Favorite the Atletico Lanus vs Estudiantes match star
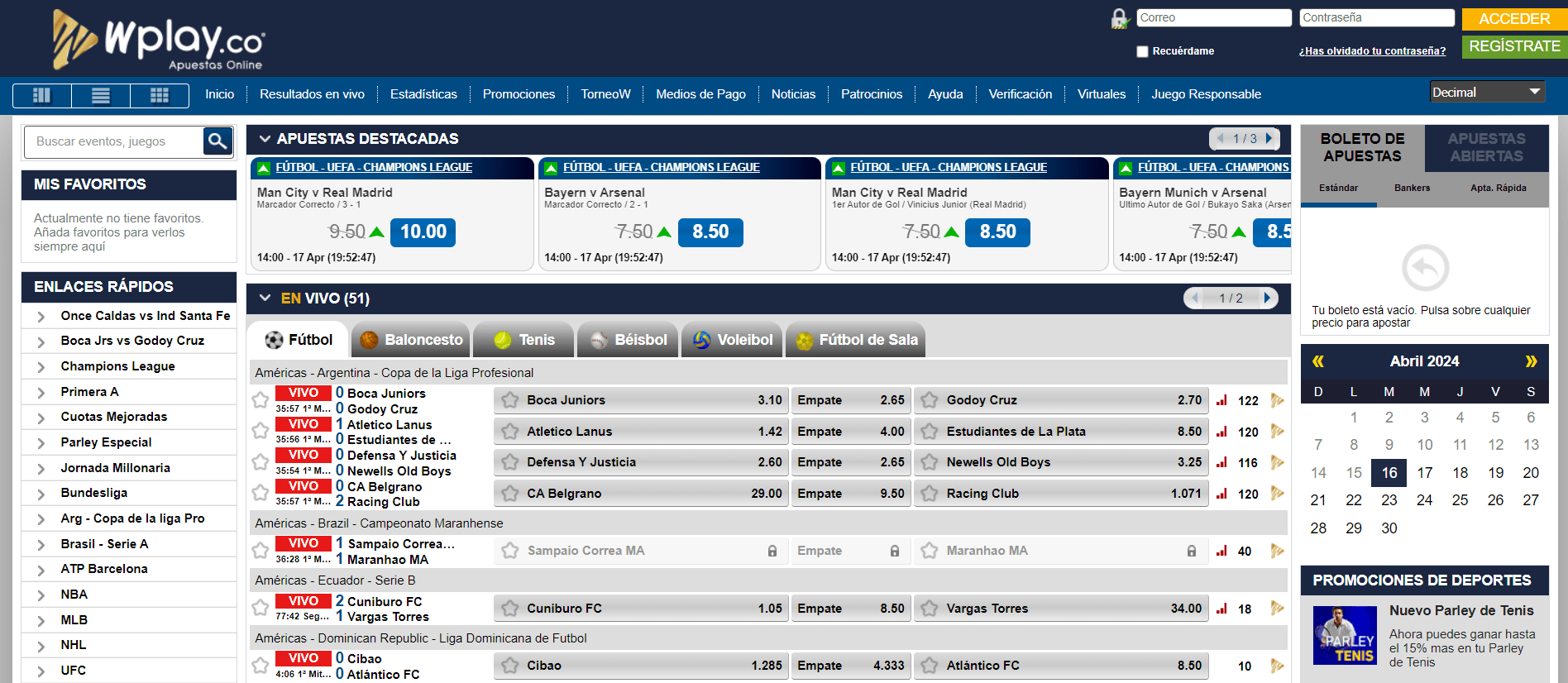This screenshot has width=1568, height=683. pyautogui.click(x=260, y=431)
